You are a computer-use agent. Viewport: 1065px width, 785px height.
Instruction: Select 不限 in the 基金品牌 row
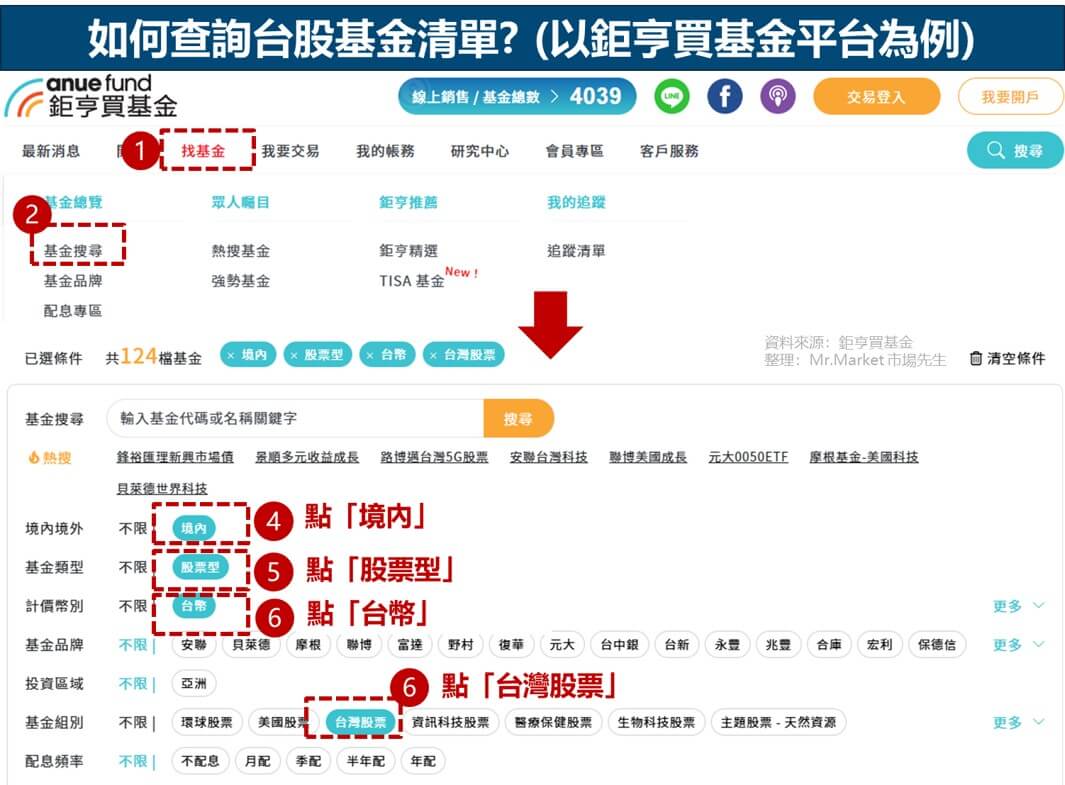click(x=132, y=644)
